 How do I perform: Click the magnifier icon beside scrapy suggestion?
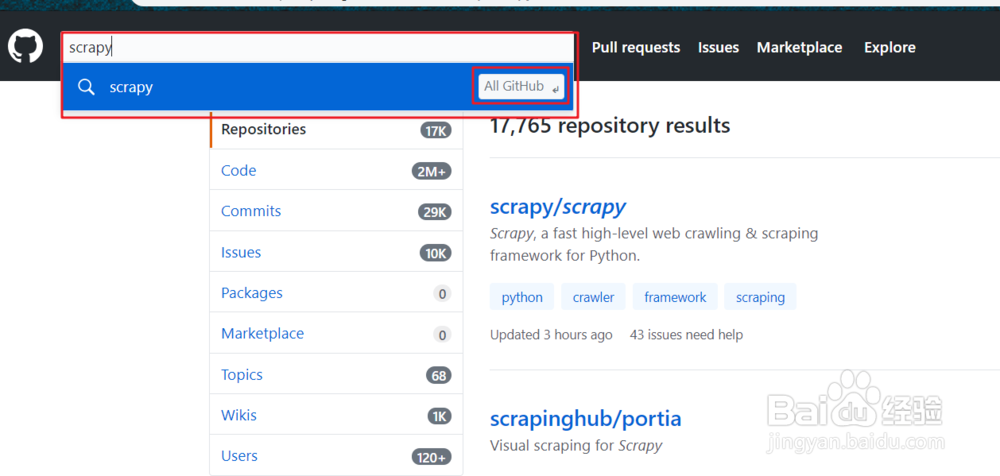[x=86, y=86]
